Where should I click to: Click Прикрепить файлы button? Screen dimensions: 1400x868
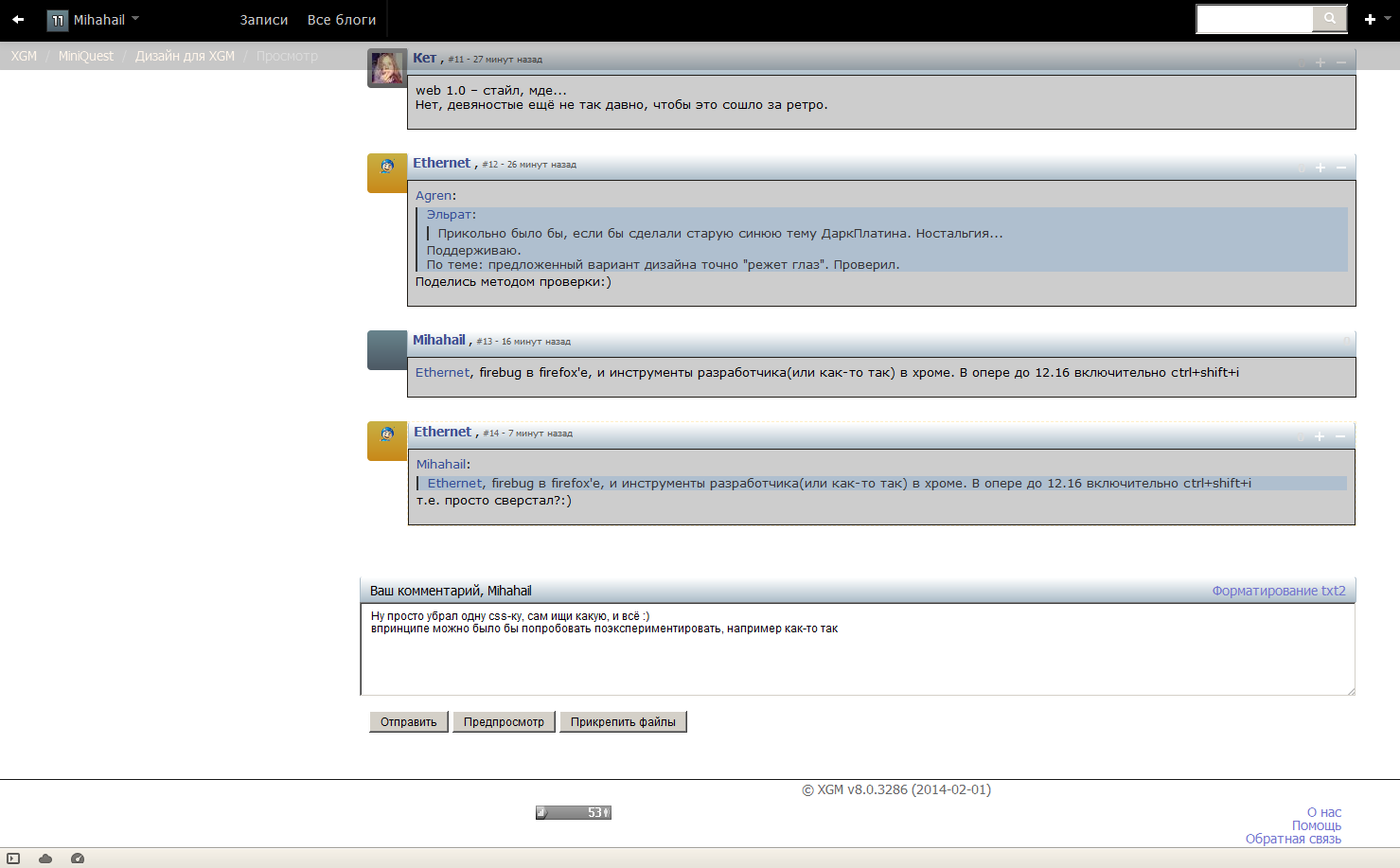(623, 722)
